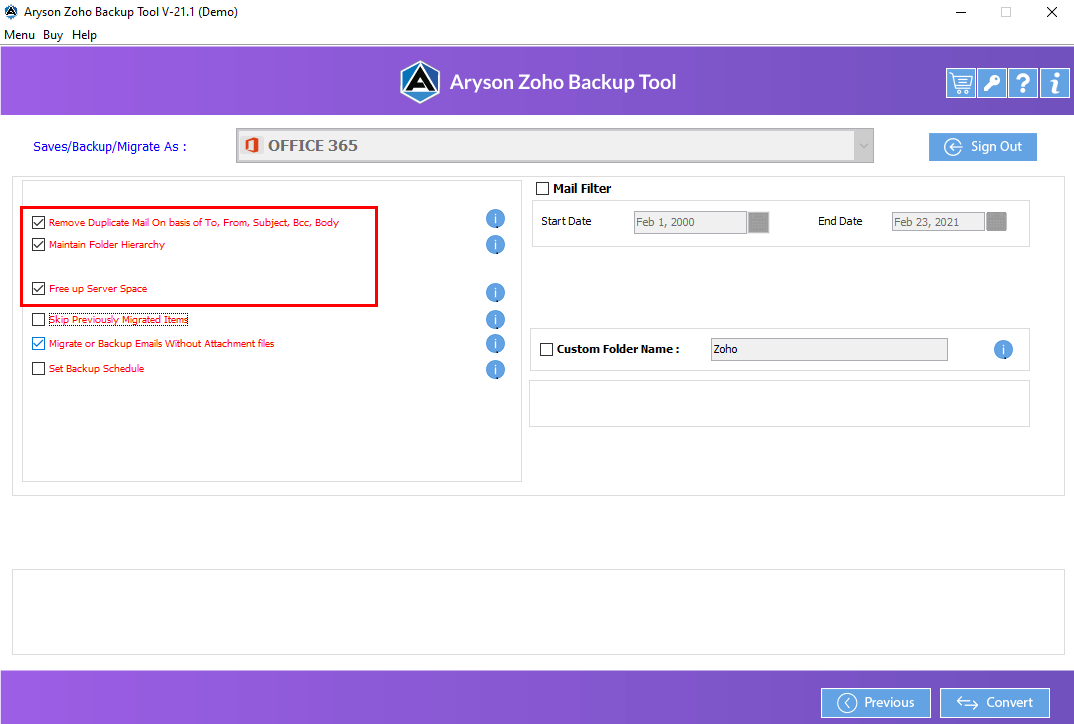Viewport: 1074px width, 724px height.
Task: Click the Aryson app icon in title bar
Action: click(11, 12)
